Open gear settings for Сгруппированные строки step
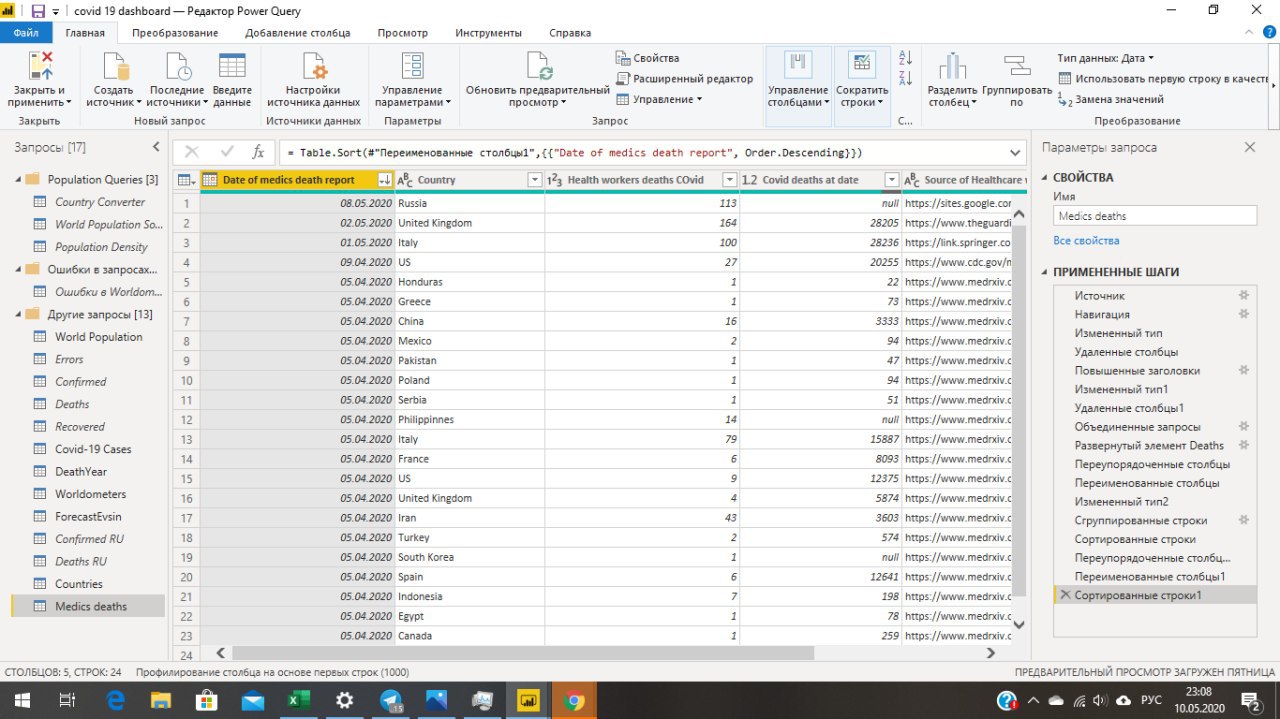The image size is (1280, 719). coord(1244,520)
